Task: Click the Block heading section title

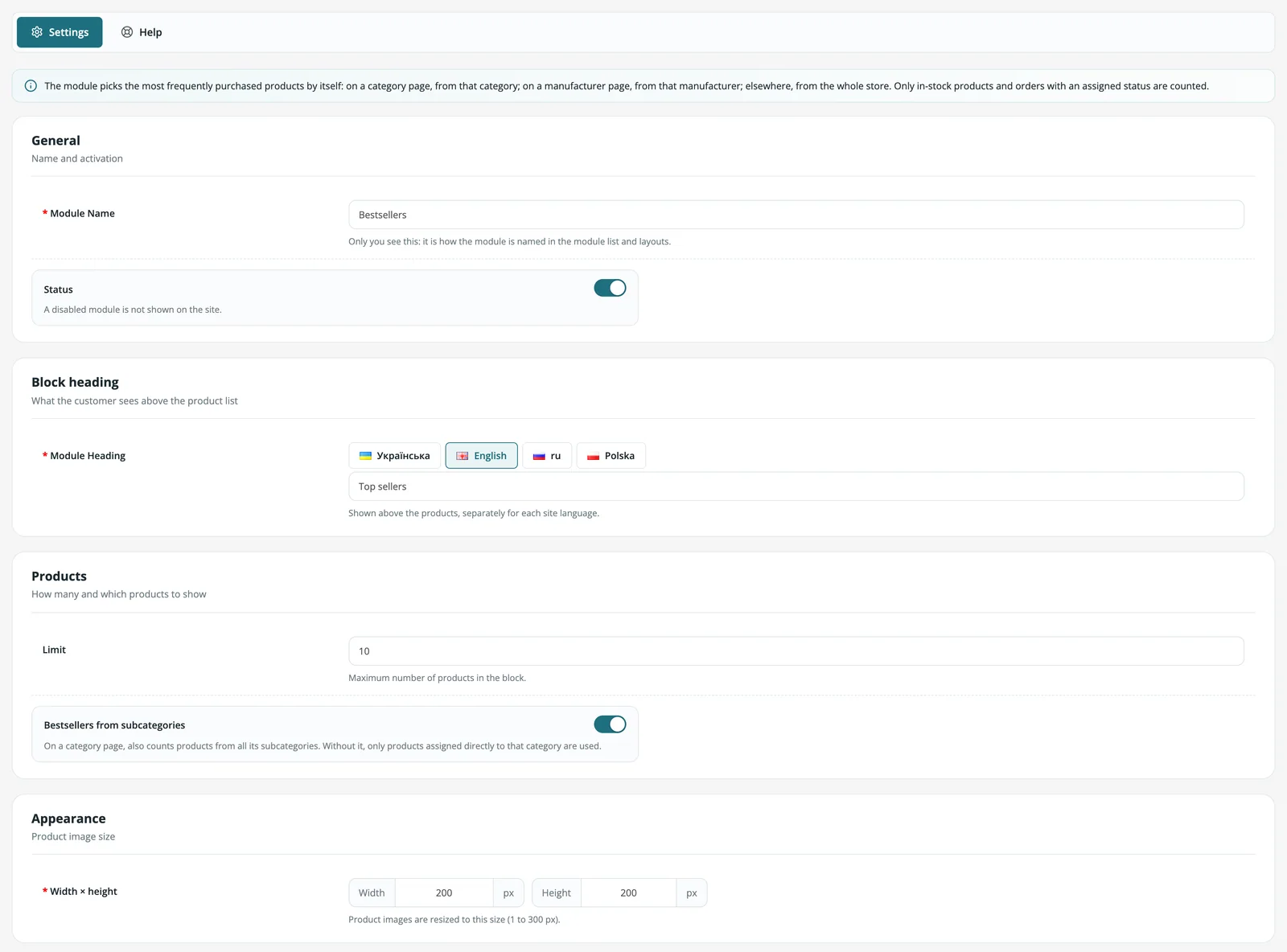Action: click(75, 383)
